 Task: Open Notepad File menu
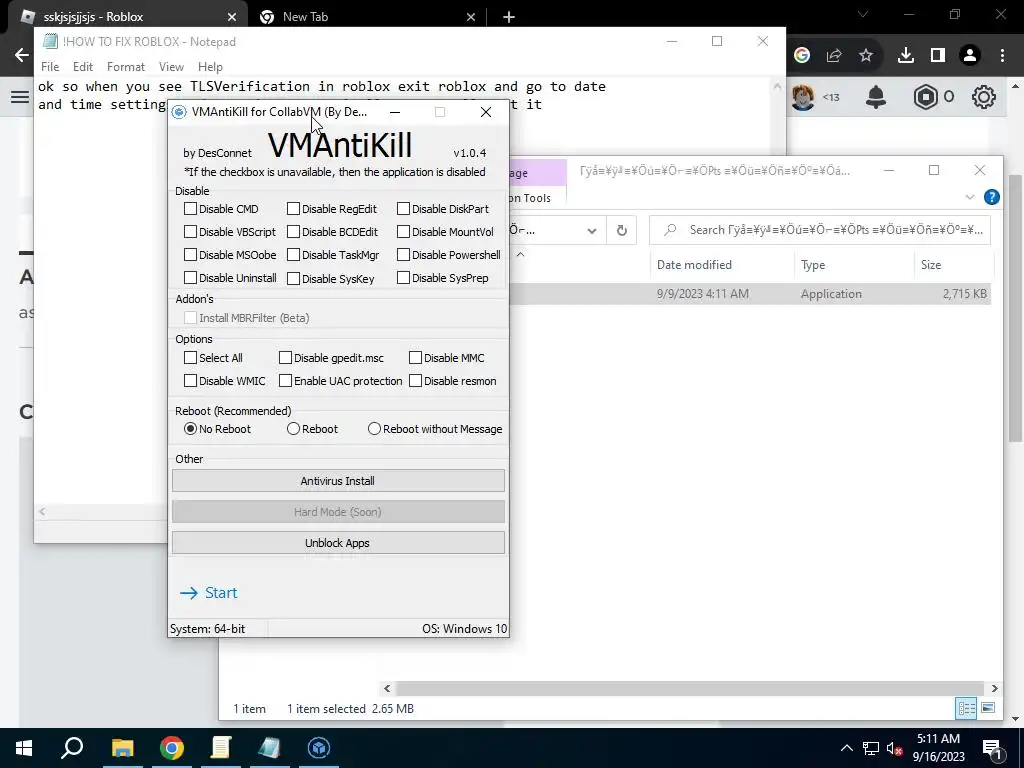coord(50,67)
